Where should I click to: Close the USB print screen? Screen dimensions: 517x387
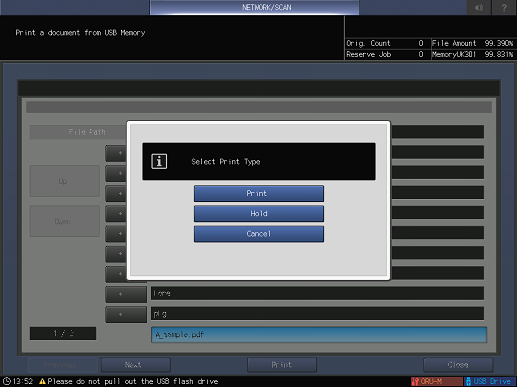click(x=458, y=365)
